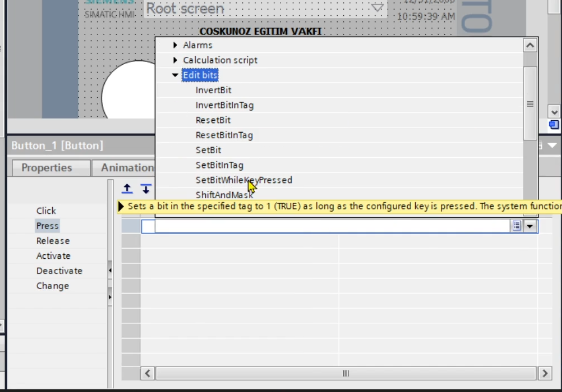562x392 pixels.
Task: Click the highlighted Edit bits label
Action: [x=200, y=75]
